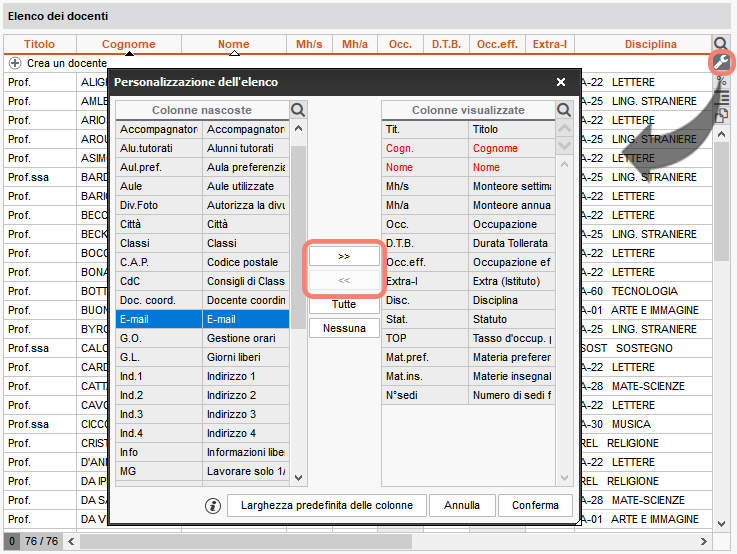This screenshot has height=554, width=737.
Task: Select the Mat.pref. Materia preferenziale row
Action: 468,358
